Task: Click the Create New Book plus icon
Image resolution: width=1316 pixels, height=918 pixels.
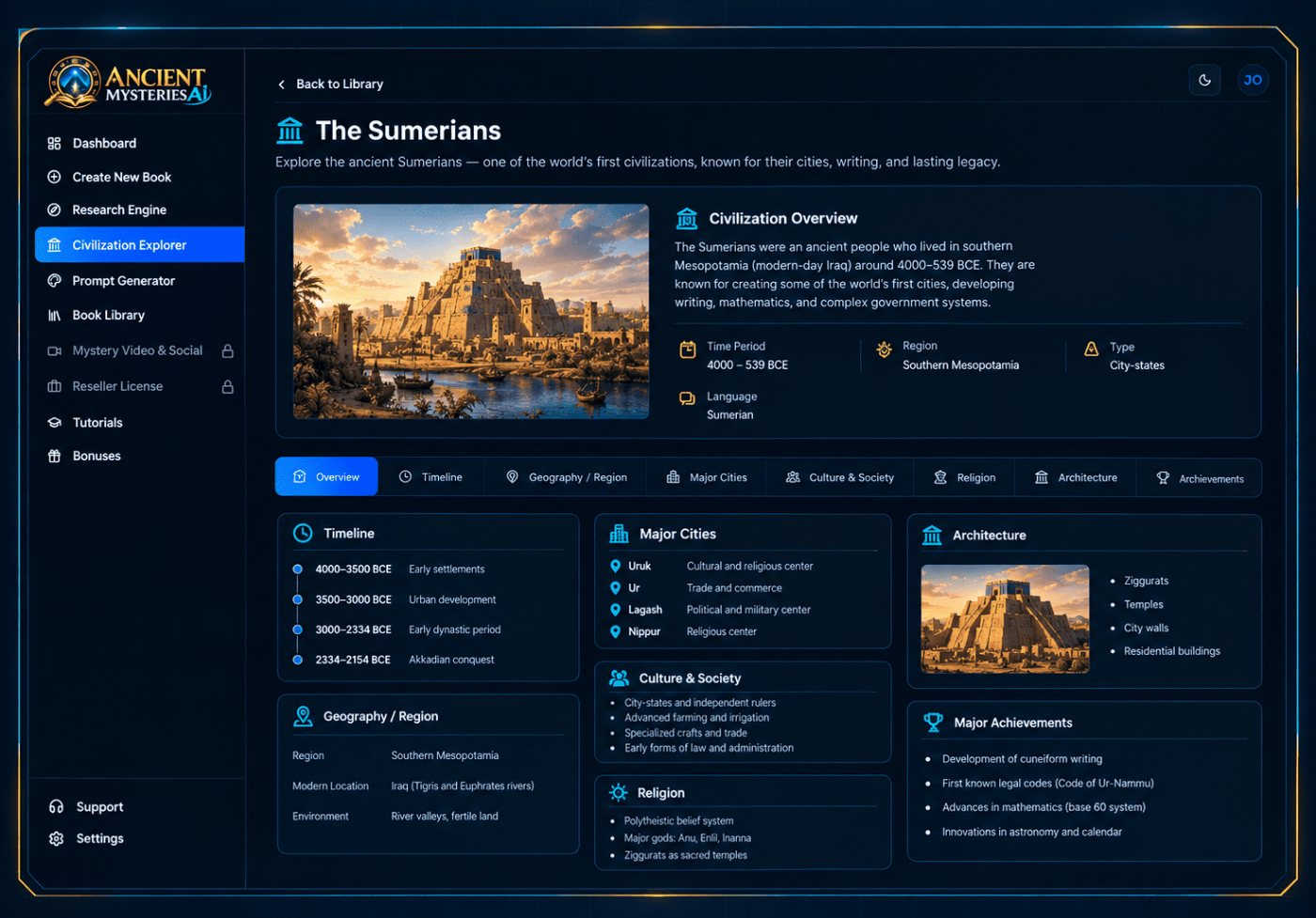Action: [x=55, y=177]
